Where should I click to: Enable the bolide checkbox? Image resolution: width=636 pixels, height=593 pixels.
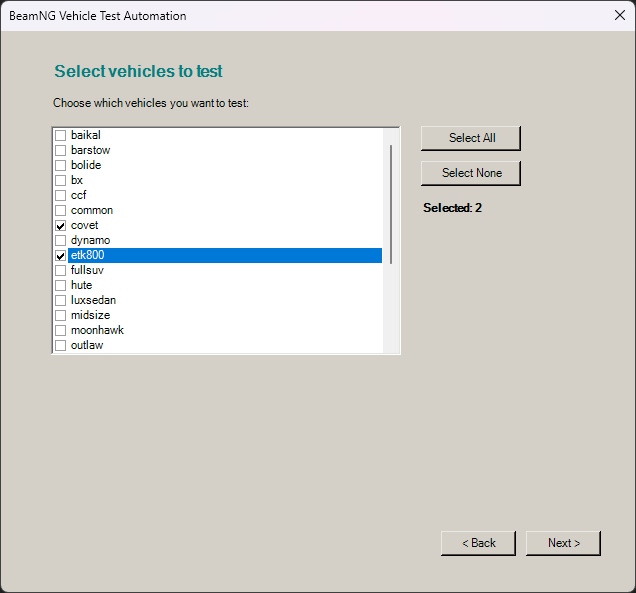[60, 165]
